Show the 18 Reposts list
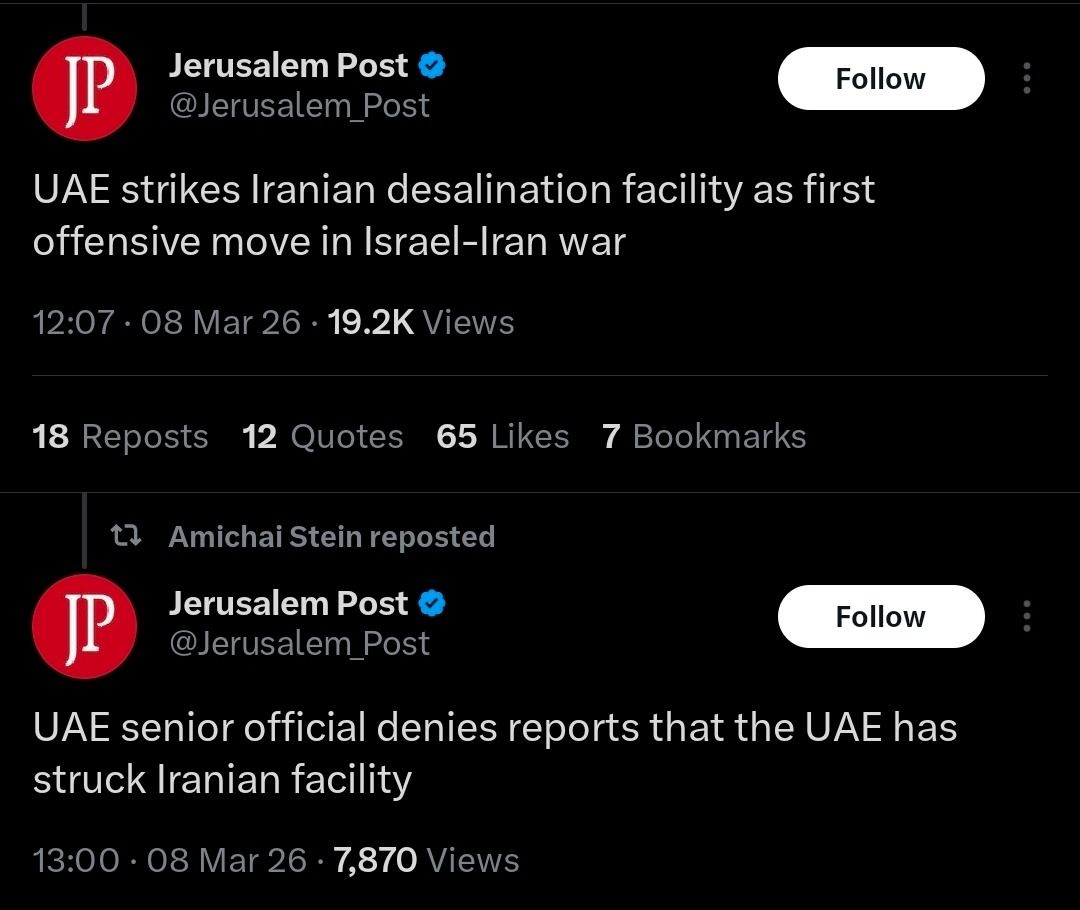1080x910 pixels. click(120, 436)
